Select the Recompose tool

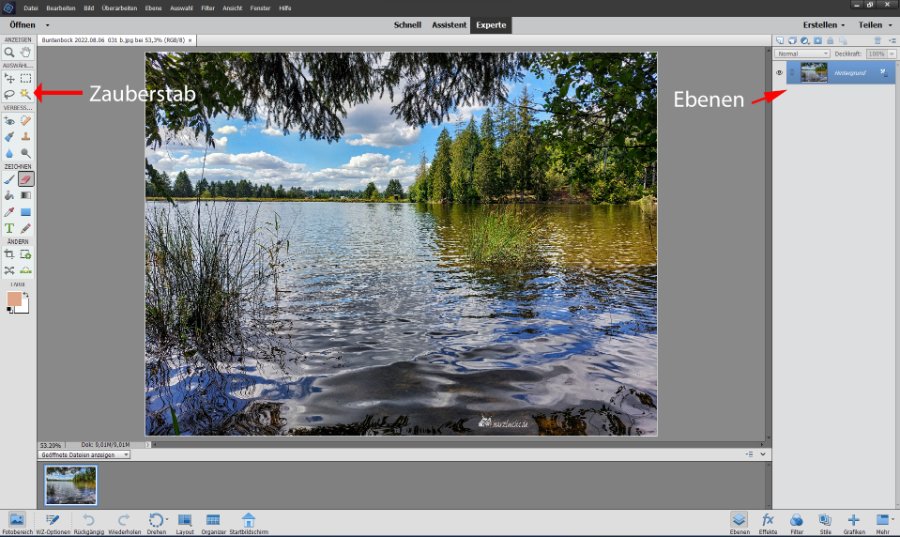coord(26,254)
